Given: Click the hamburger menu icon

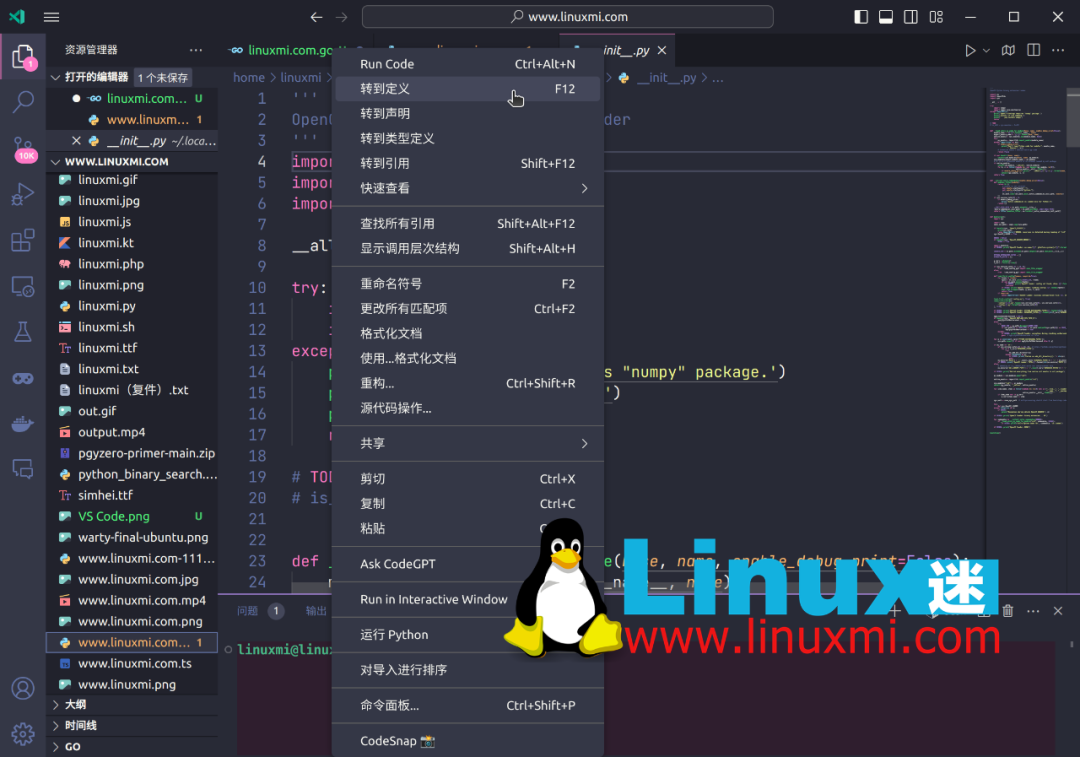Looking at the screenshot, I should click(52, 17).
